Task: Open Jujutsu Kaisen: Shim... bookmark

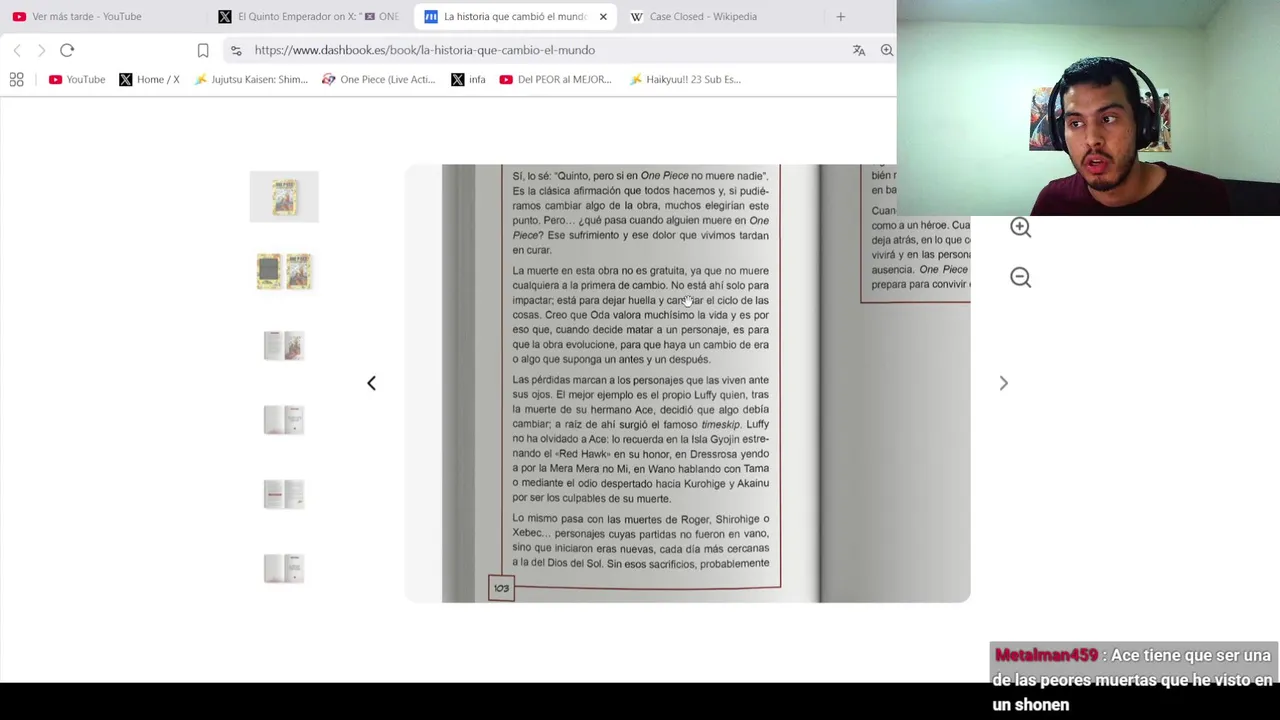Action: [x=251, y=79]
